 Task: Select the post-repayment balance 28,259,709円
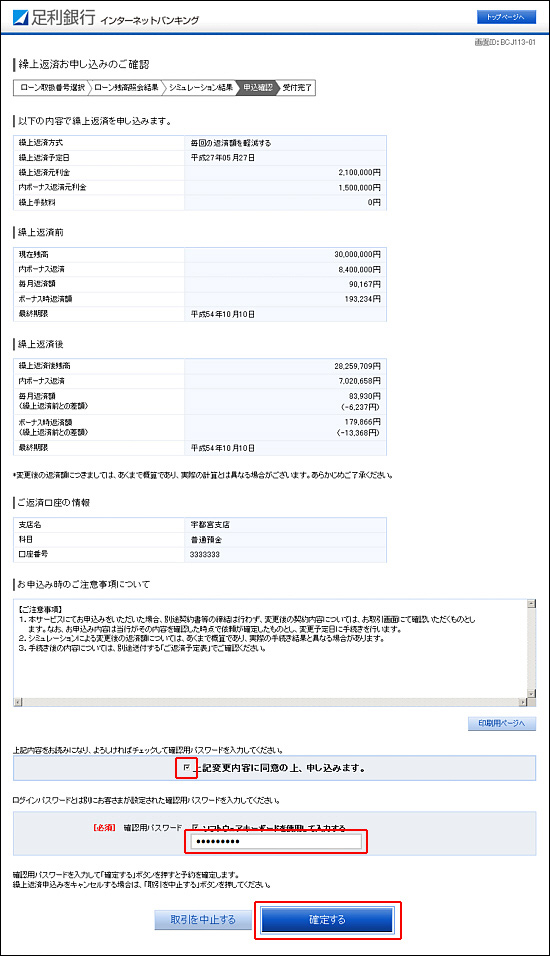click(x=357, y=366)
